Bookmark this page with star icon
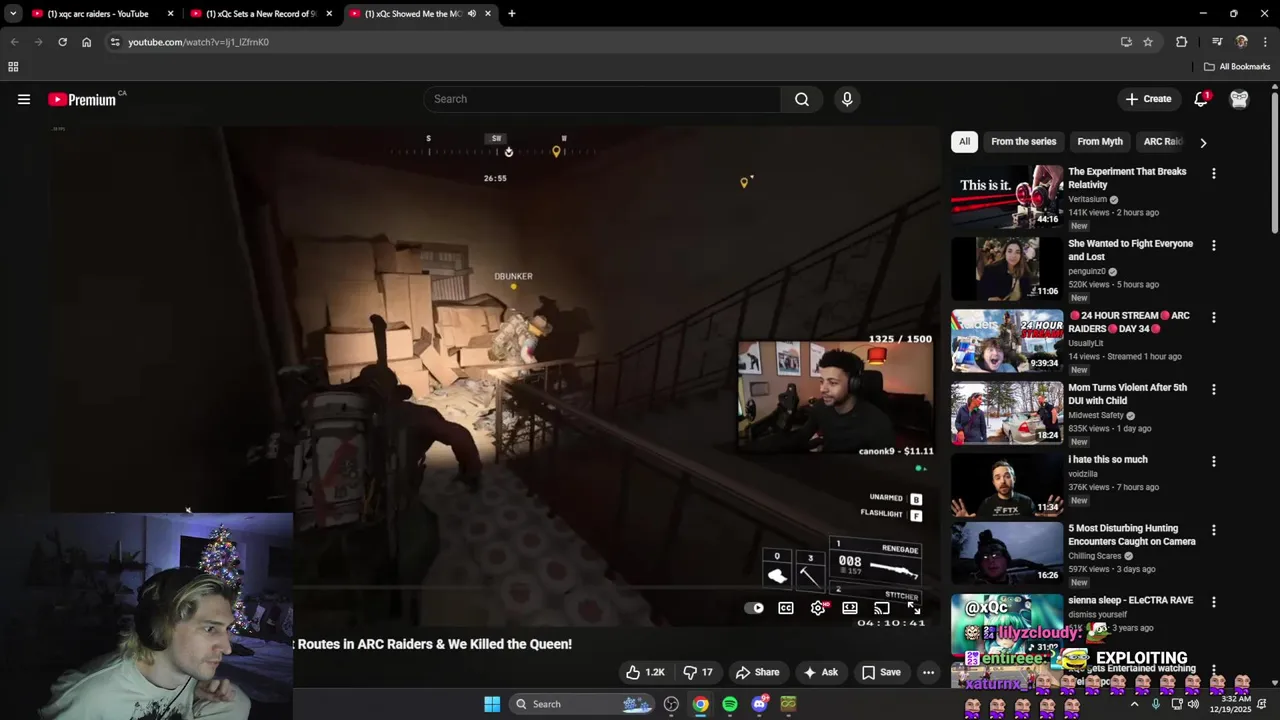This screenshot has width=1280, height=720. coord(1148,42)
